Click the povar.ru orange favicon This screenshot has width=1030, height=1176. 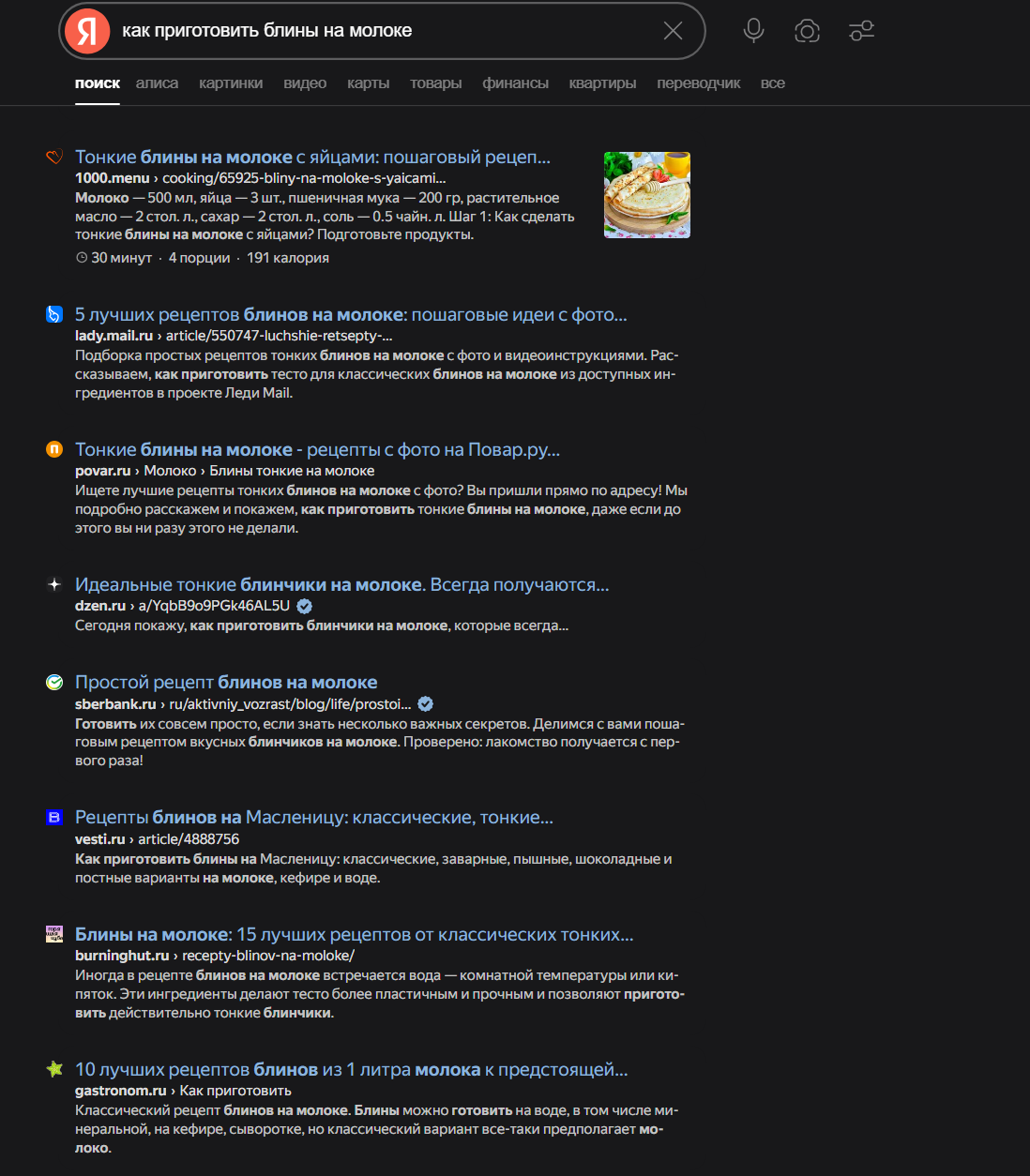coord(54,449)
